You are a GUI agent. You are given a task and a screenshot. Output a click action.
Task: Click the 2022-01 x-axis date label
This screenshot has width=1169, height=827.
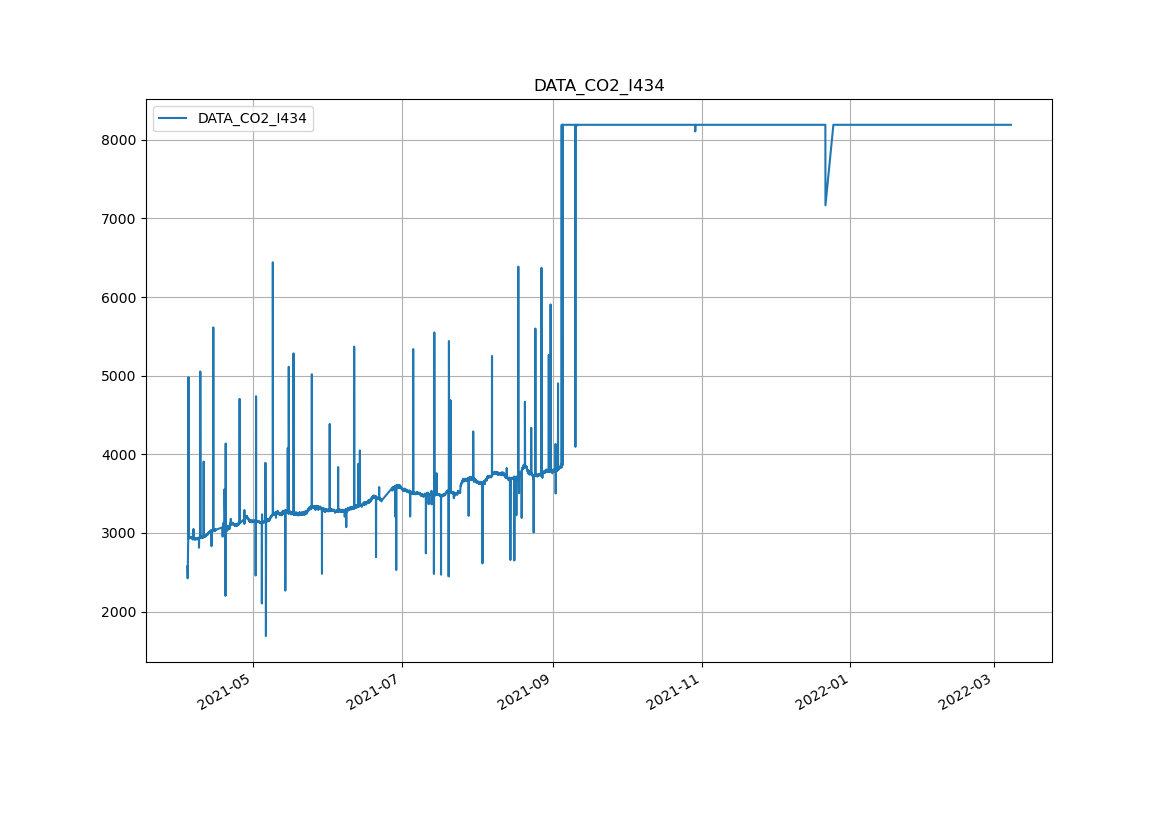click(823, 691)
